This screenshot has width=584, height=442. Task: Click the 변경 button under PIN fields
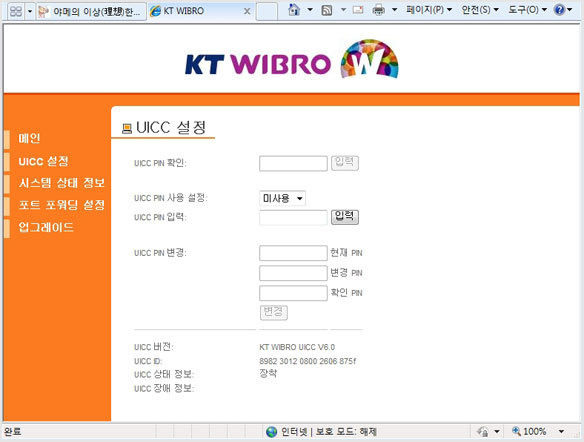pyautogui.click(x=274, y=312)
